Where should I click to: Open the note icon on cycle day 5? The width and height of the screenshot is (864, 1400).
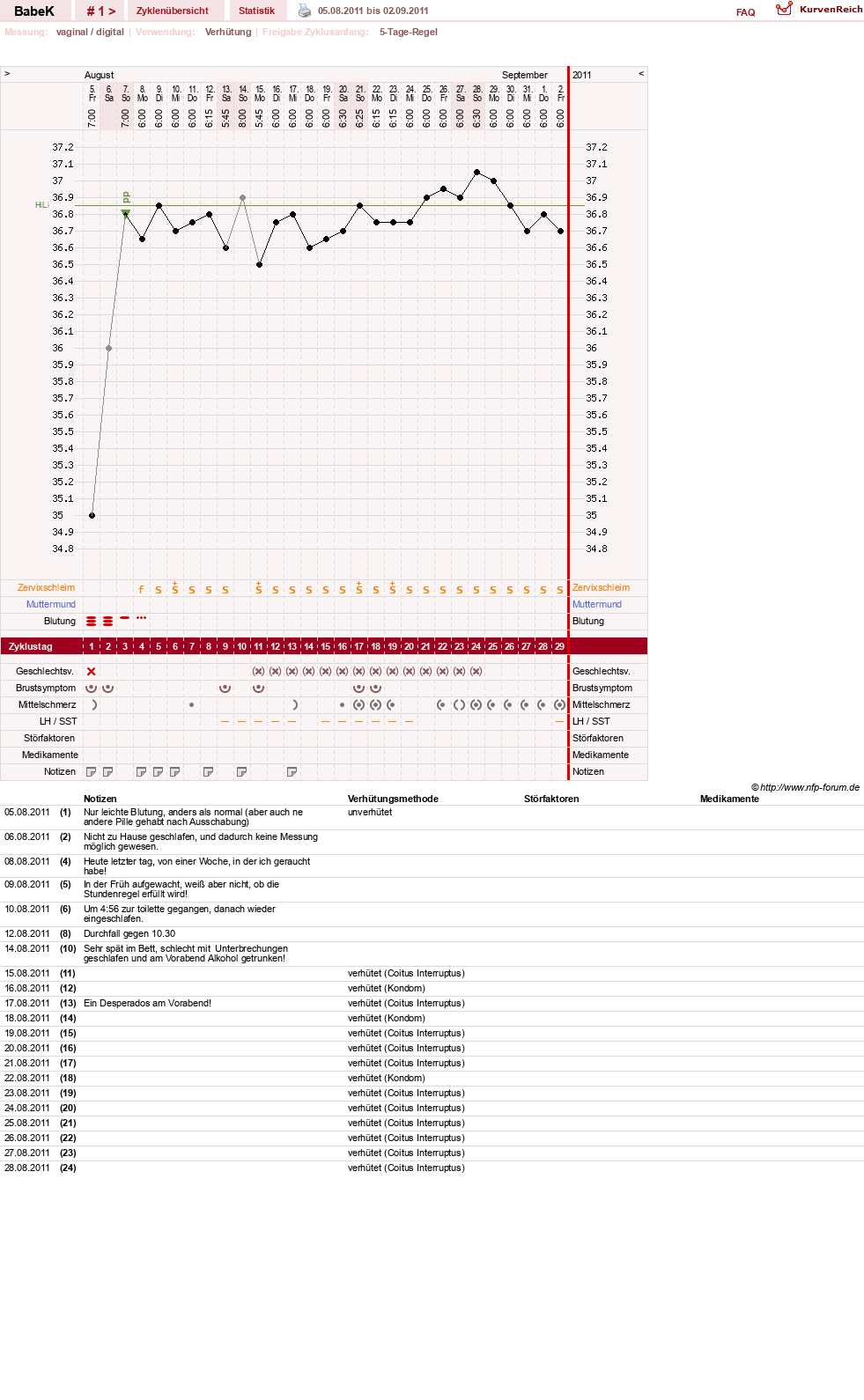[158, 772]
